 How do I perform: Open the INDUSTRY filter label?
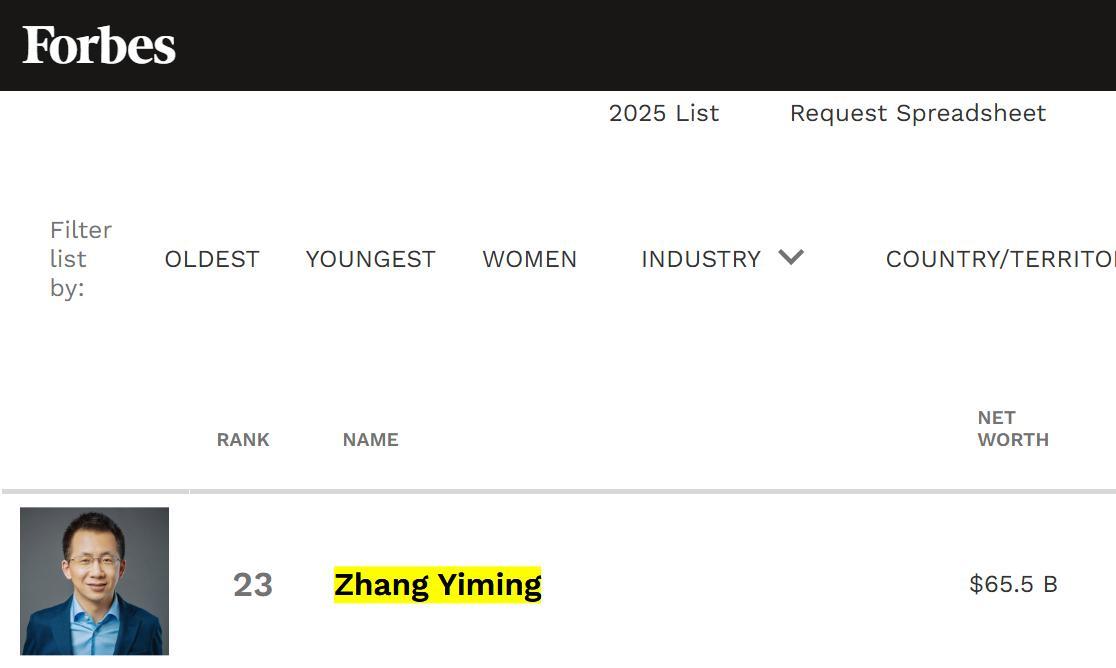[x=700, y=259]
